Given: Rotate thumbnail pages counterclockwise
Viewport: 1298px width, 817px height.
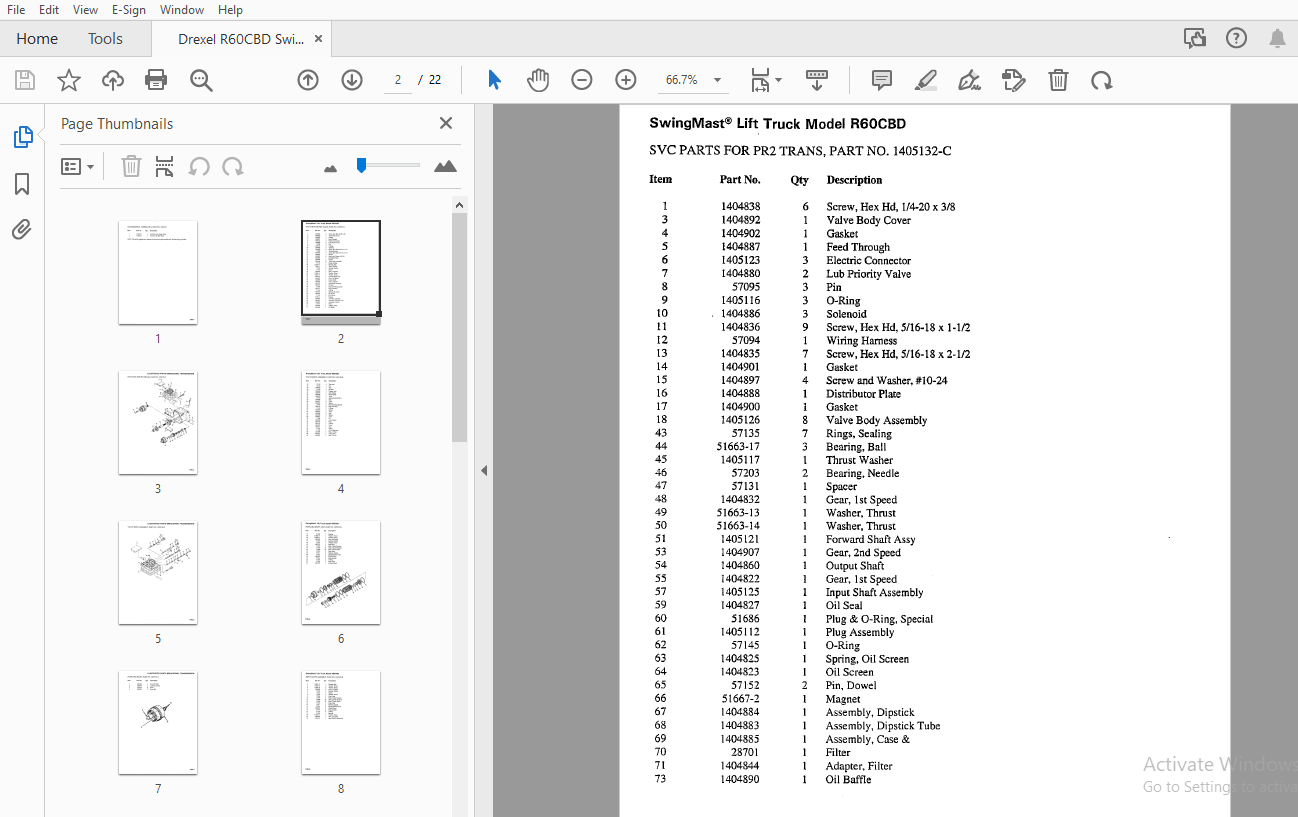Looking at the screenshot, I should tap(199, 166).
